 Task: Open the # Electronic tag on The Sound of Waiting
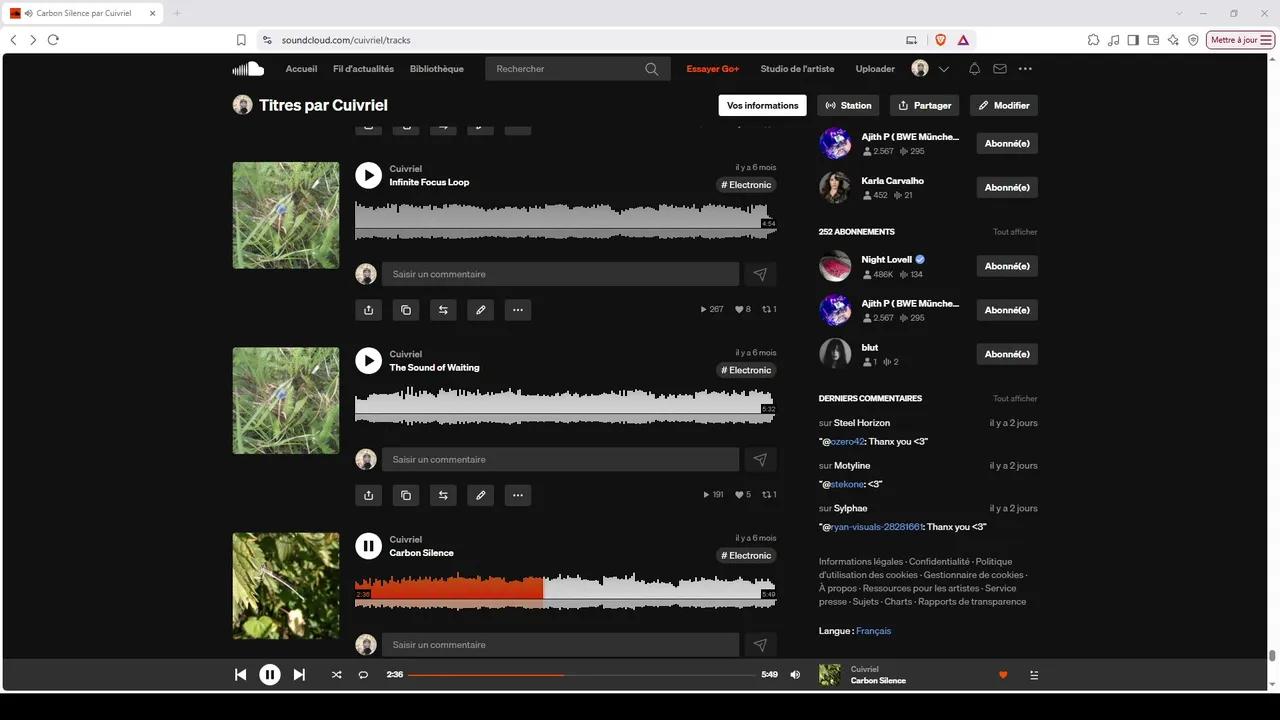pos(747,370)
